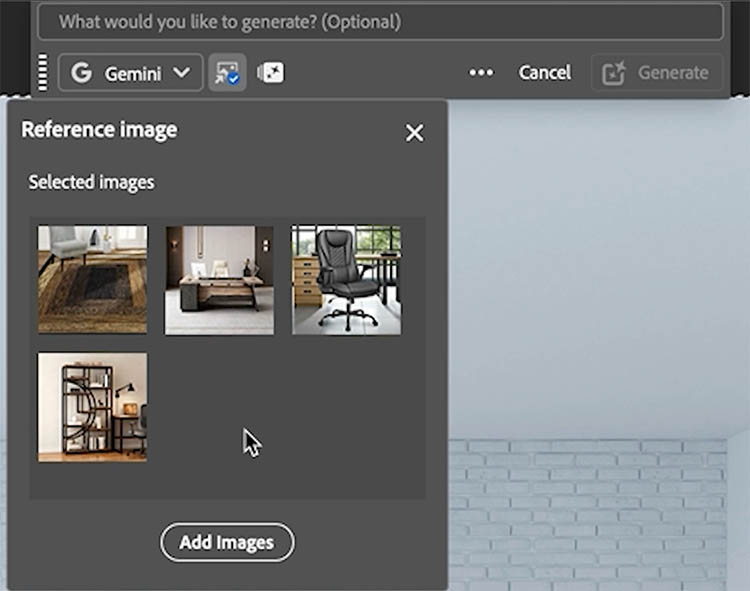The width and height of the screenshot is (750, 591).
Task: Click the Reference image panel title
Action: tap(99, 130)
